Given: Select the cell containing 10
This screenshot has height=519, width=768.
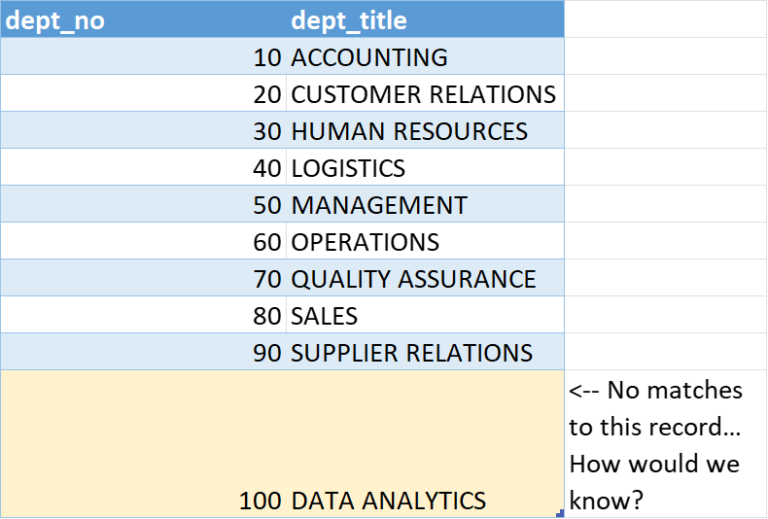Looking at the screenshot, I should pos(143,57).
